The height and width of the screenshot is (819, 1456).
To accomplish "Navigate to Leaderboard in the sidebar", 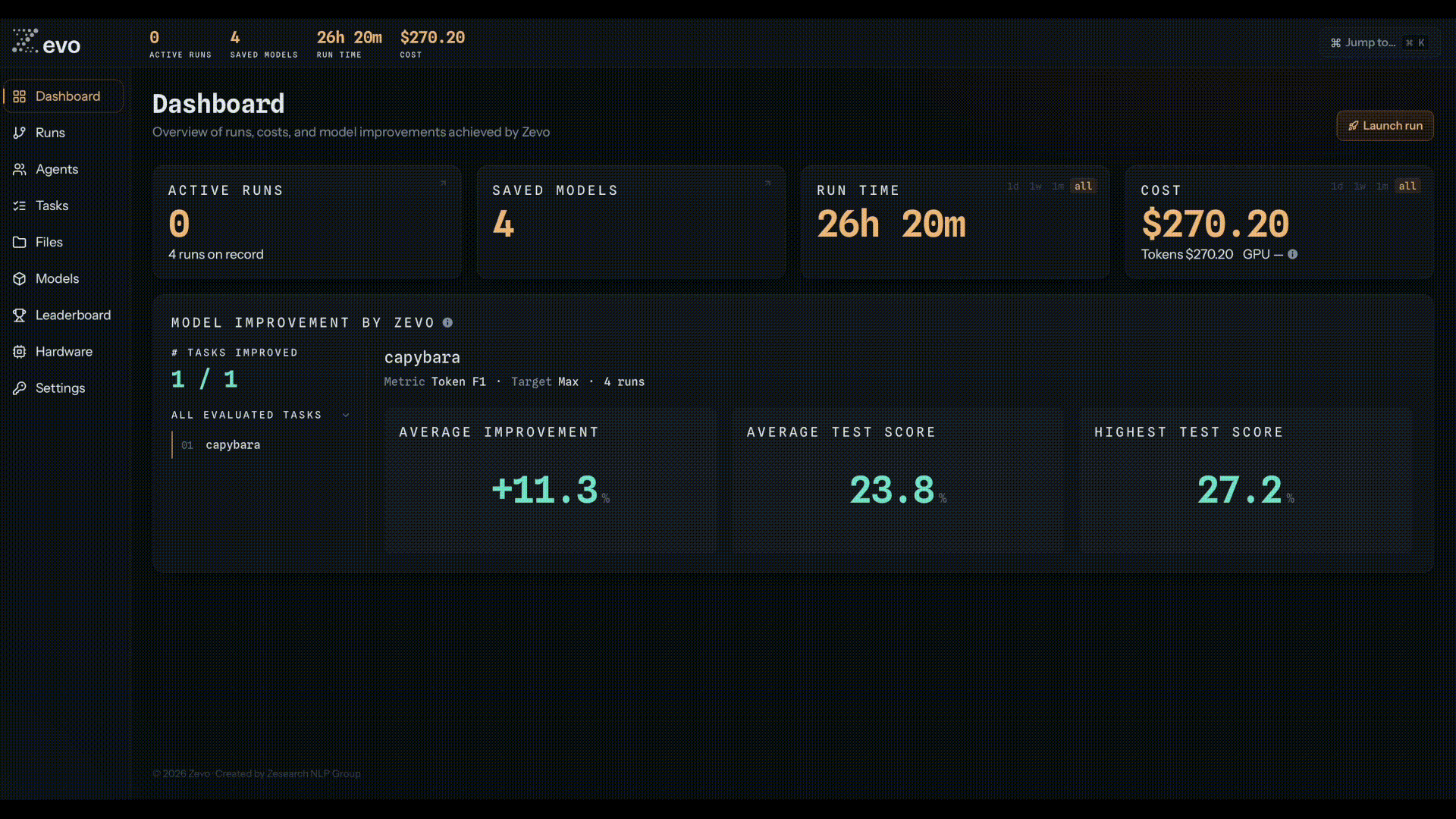I will point(63,315).
